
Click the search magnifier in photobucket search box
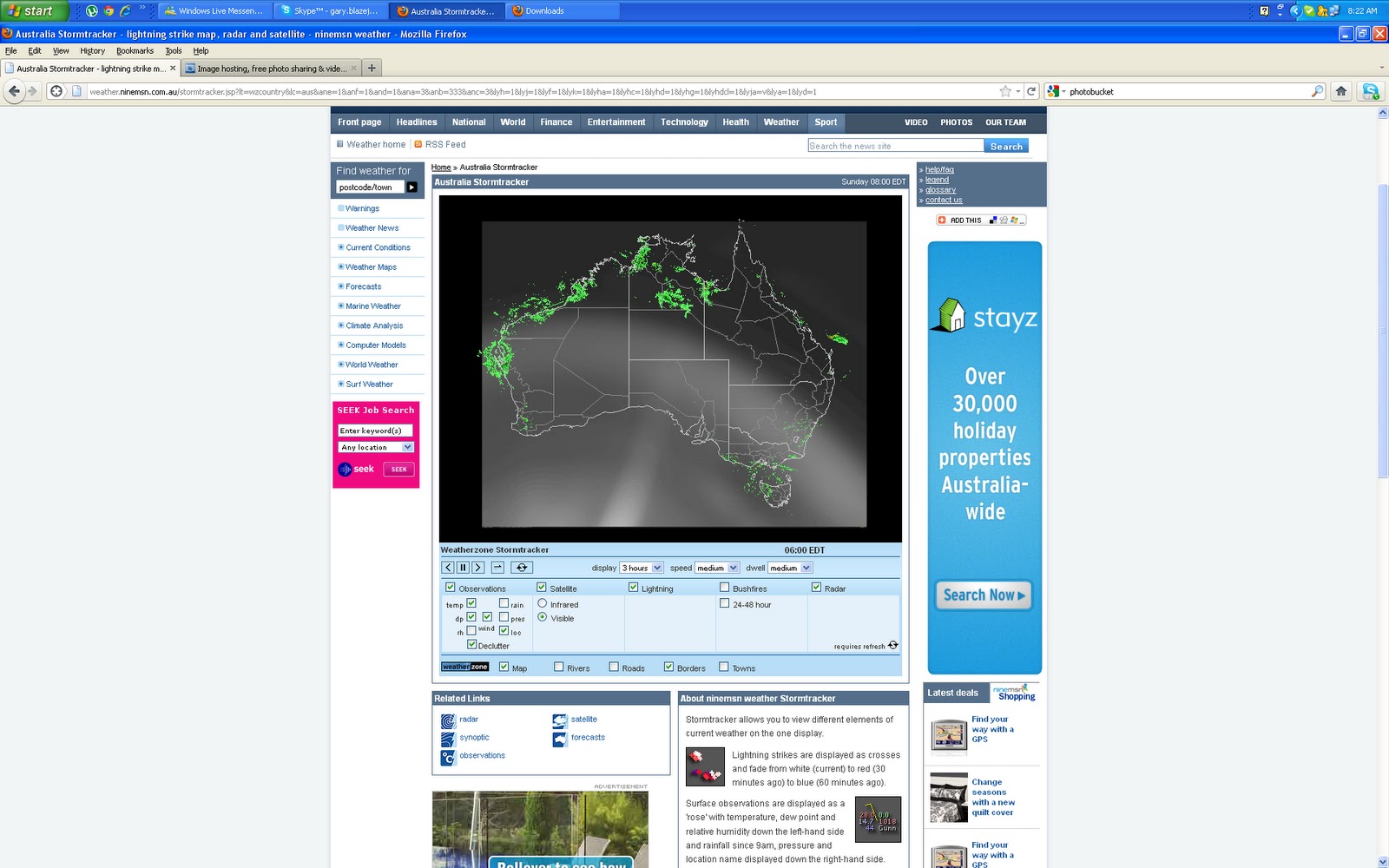pos(1317,91)
